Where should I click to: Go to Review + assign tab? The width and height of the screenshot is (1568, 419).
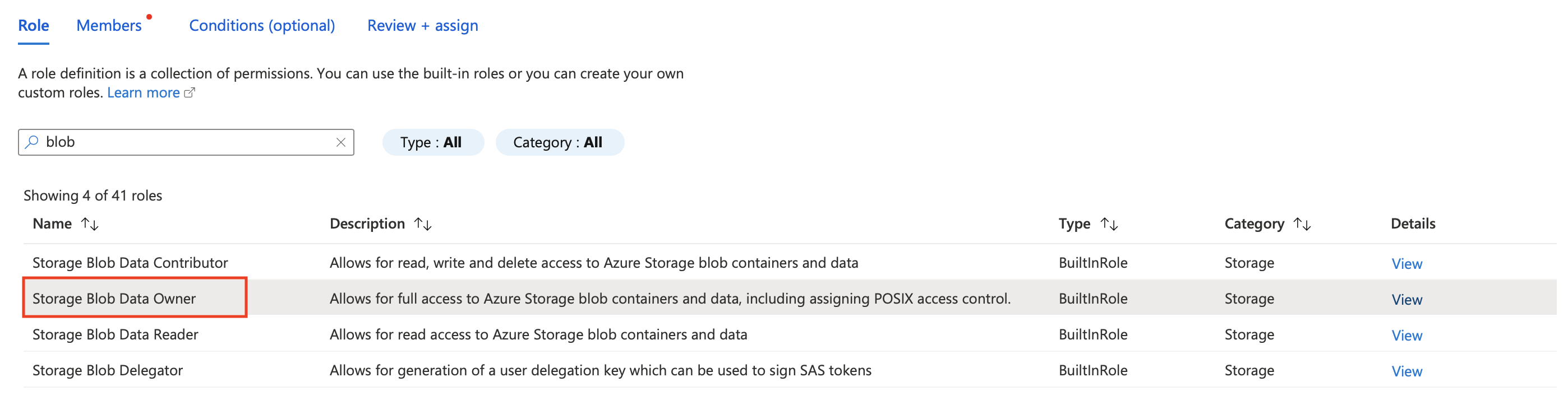click(422, 26)
